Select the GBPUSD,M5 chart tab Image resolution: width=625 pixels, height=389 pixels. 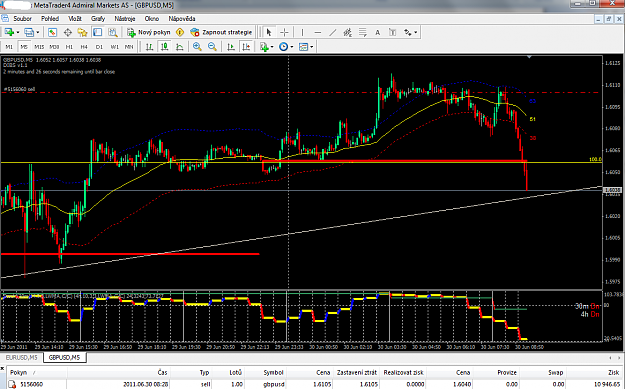65,358
